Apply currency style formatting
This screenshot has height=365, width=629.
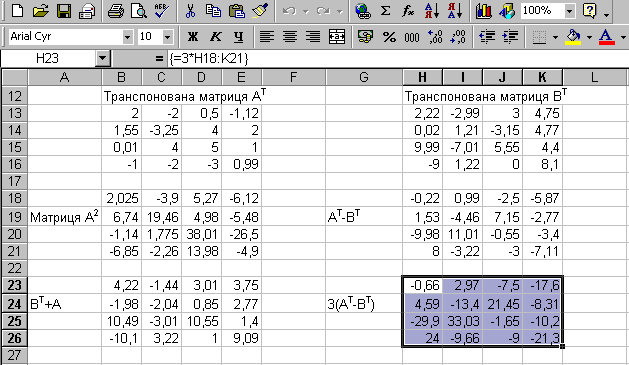365,37
